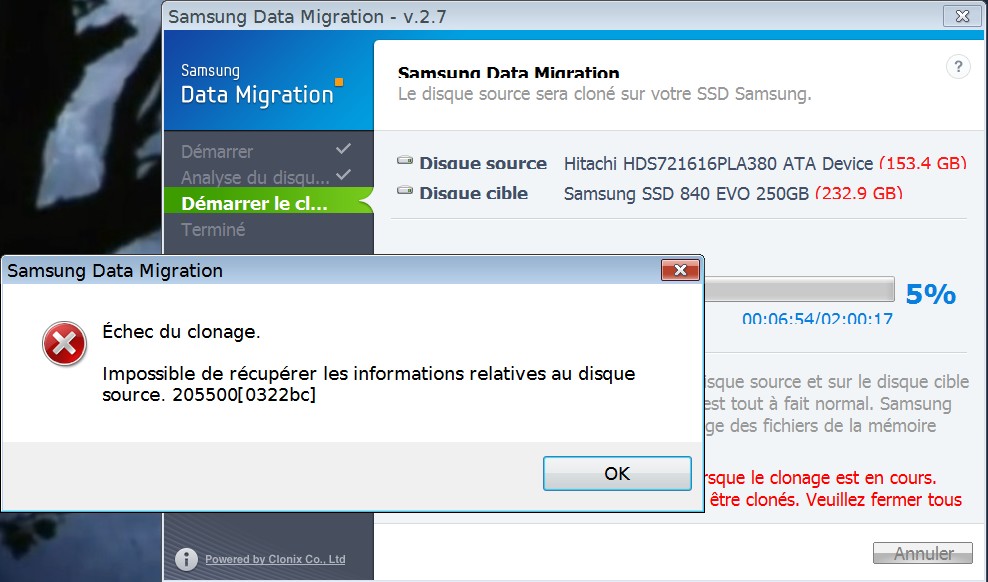Click the Annuler button
The width and height of the screenshot is (988, 582).
point(923,553)
